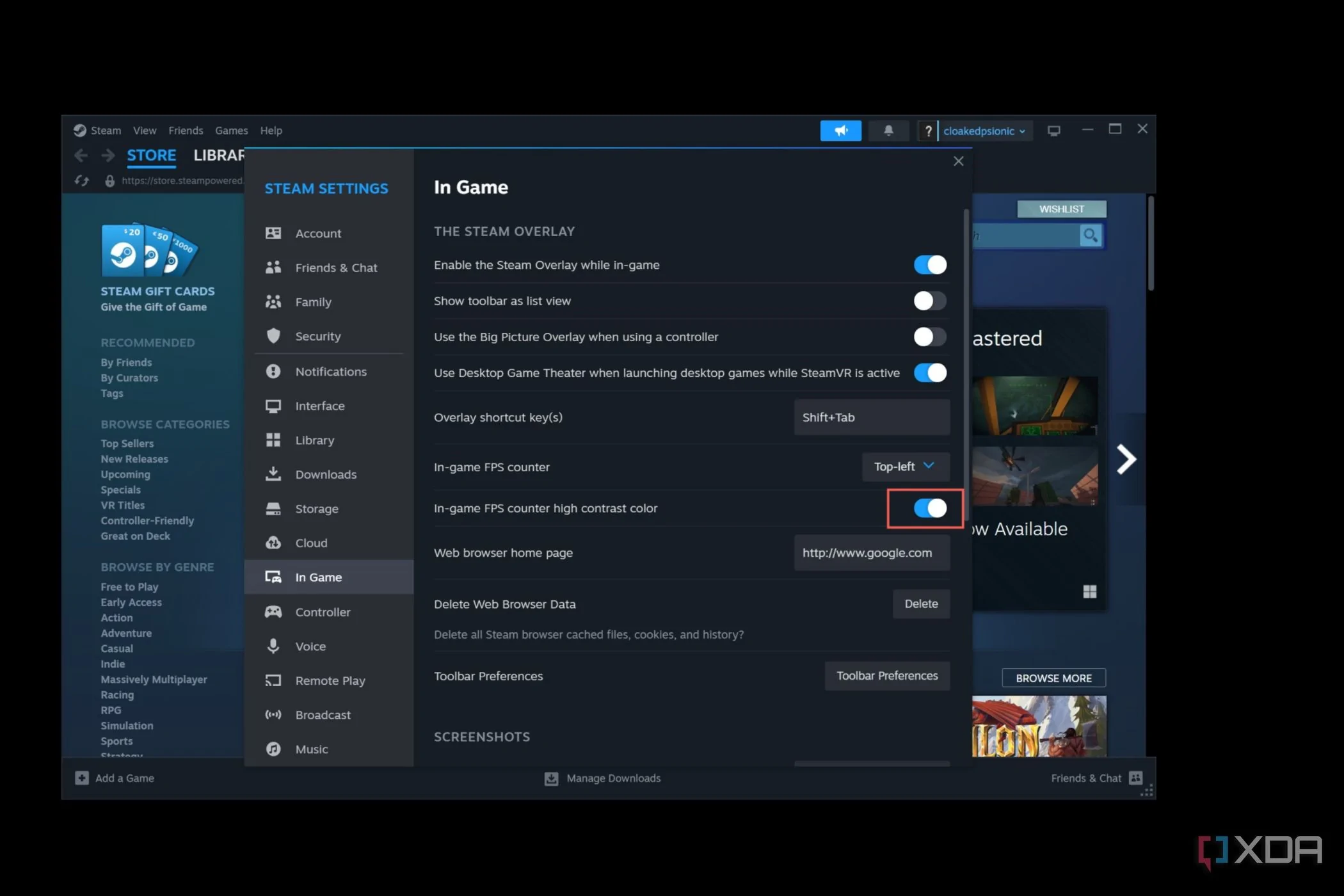This screenshot has height=896, width=1344.
Task: Close the Steam Settings dialog
Action: [x=958, y=161]
